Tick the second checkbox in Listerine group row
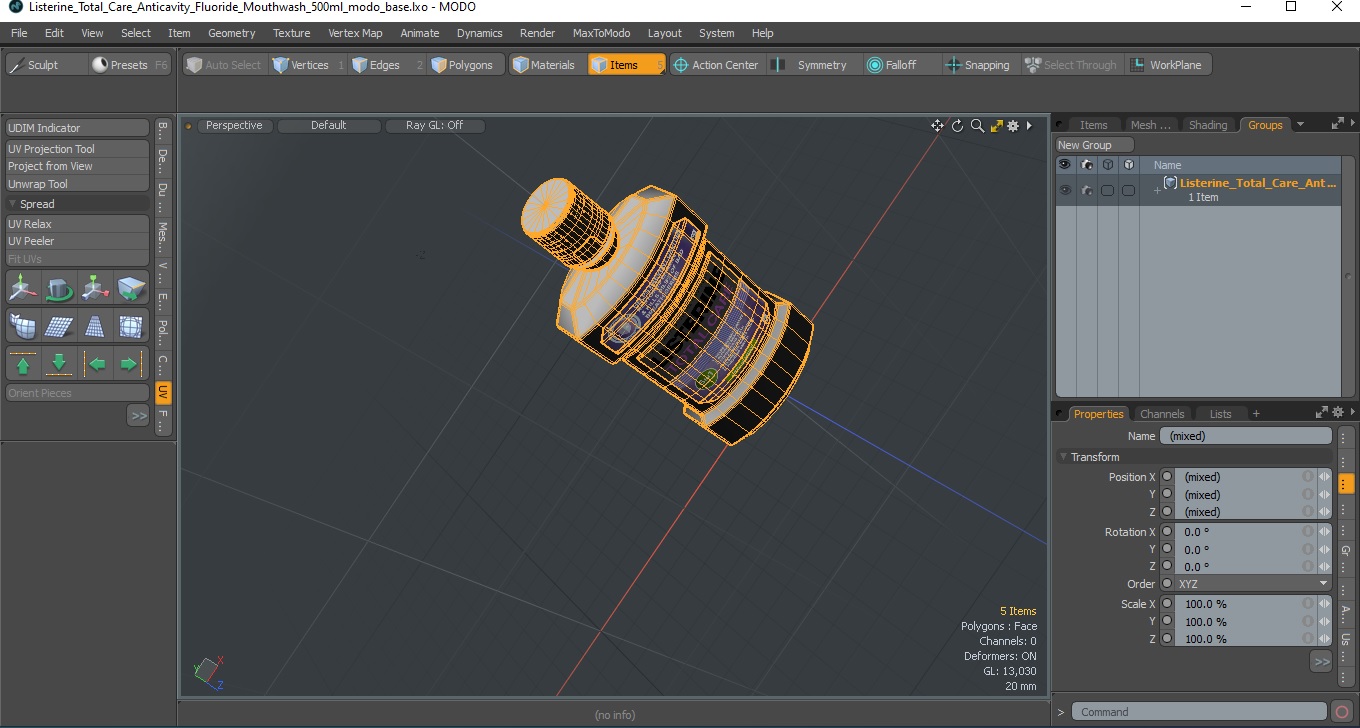This screenshot has height=728, width=1360. (x=1128, y=190)
